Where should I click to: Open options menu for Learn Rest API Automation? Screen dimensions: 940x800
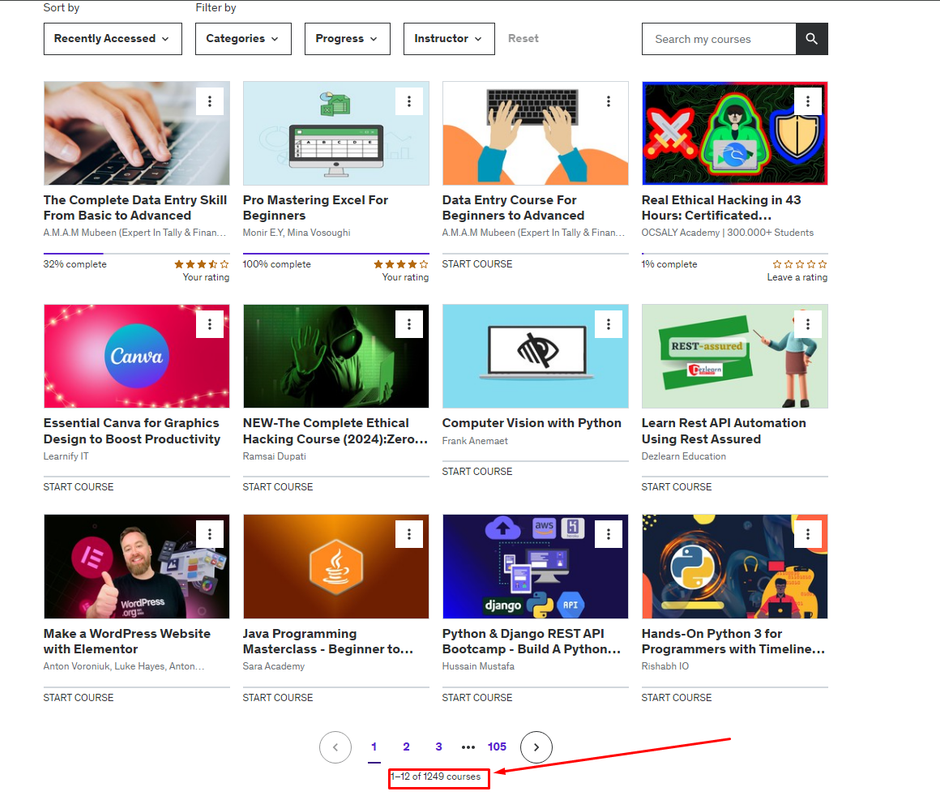(808, 324)
